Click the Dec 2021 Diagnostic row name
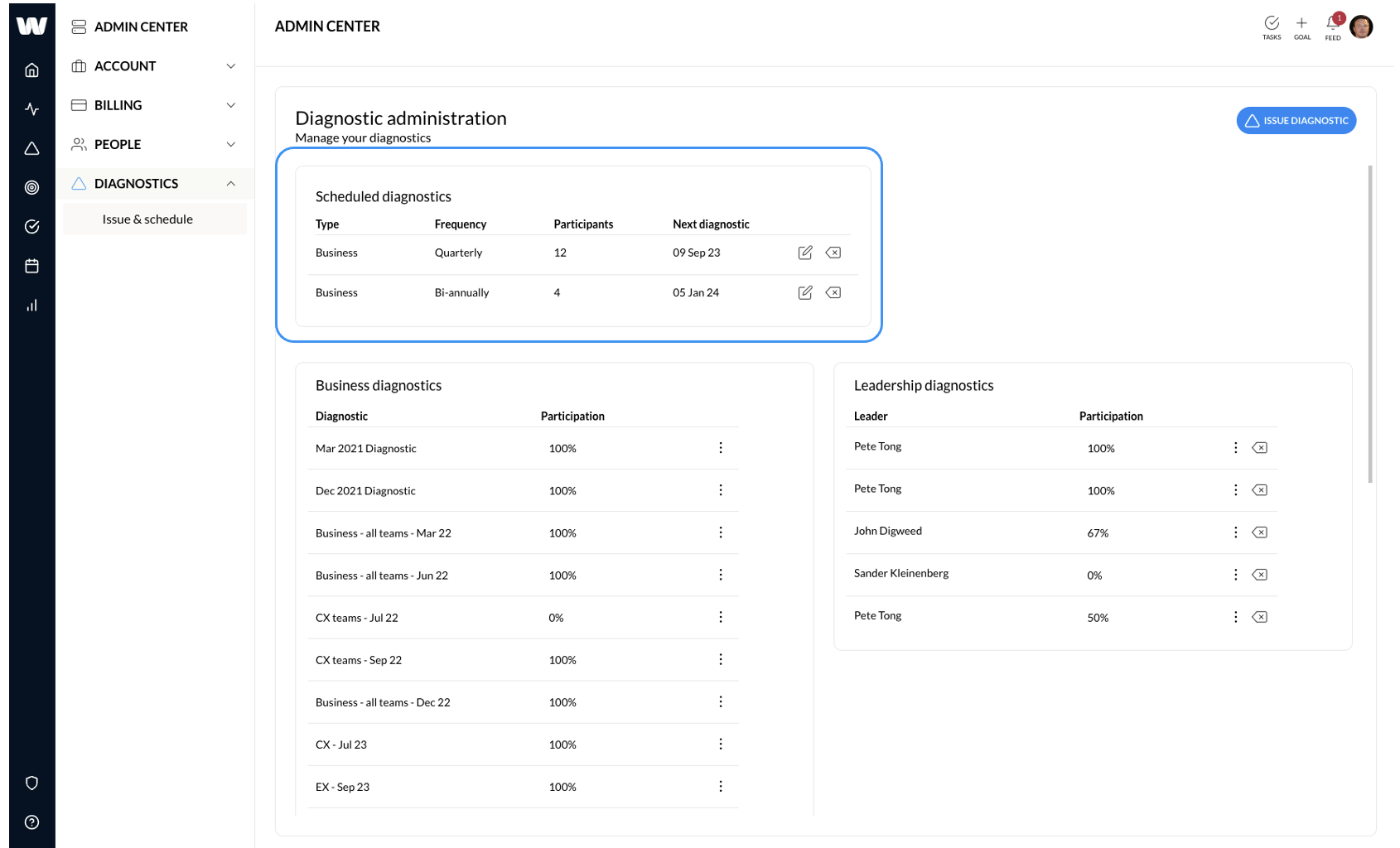Screen dimensions: 1400x848 pyautogui.click(x=365, y=491)
